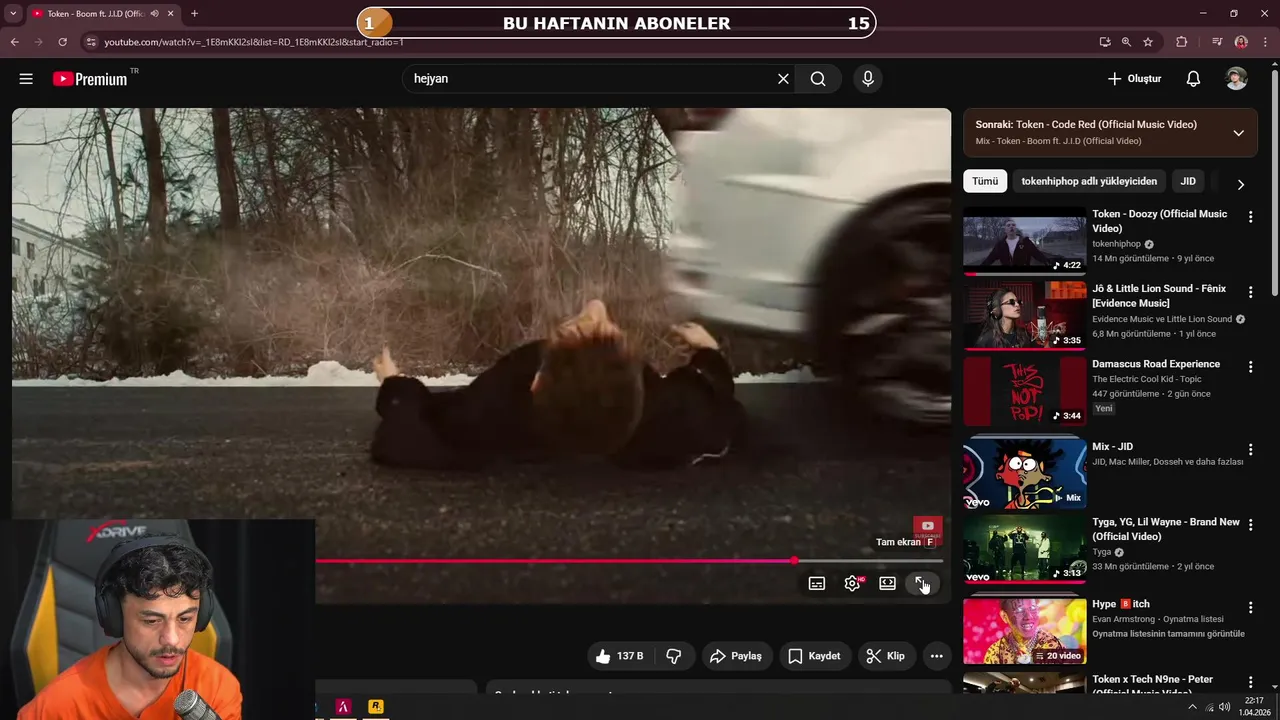The image size is (1280, 720).
Task: Open the zoom magnifier icon in address bar
Action: tap(1126, 42)
